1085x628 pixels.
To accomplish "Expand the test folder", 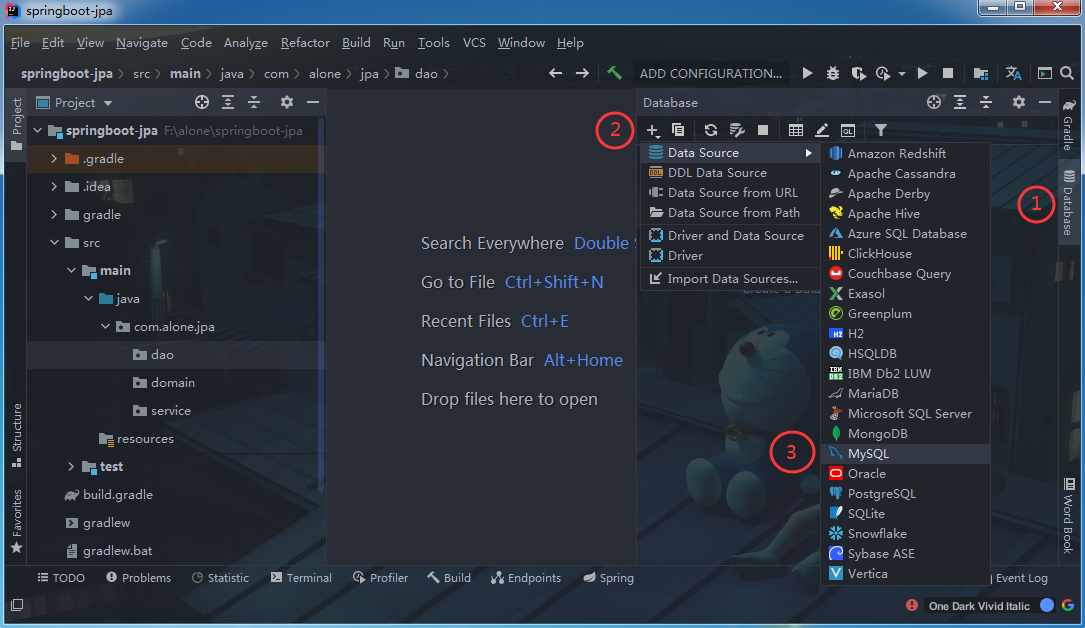I will click(71, 466).
